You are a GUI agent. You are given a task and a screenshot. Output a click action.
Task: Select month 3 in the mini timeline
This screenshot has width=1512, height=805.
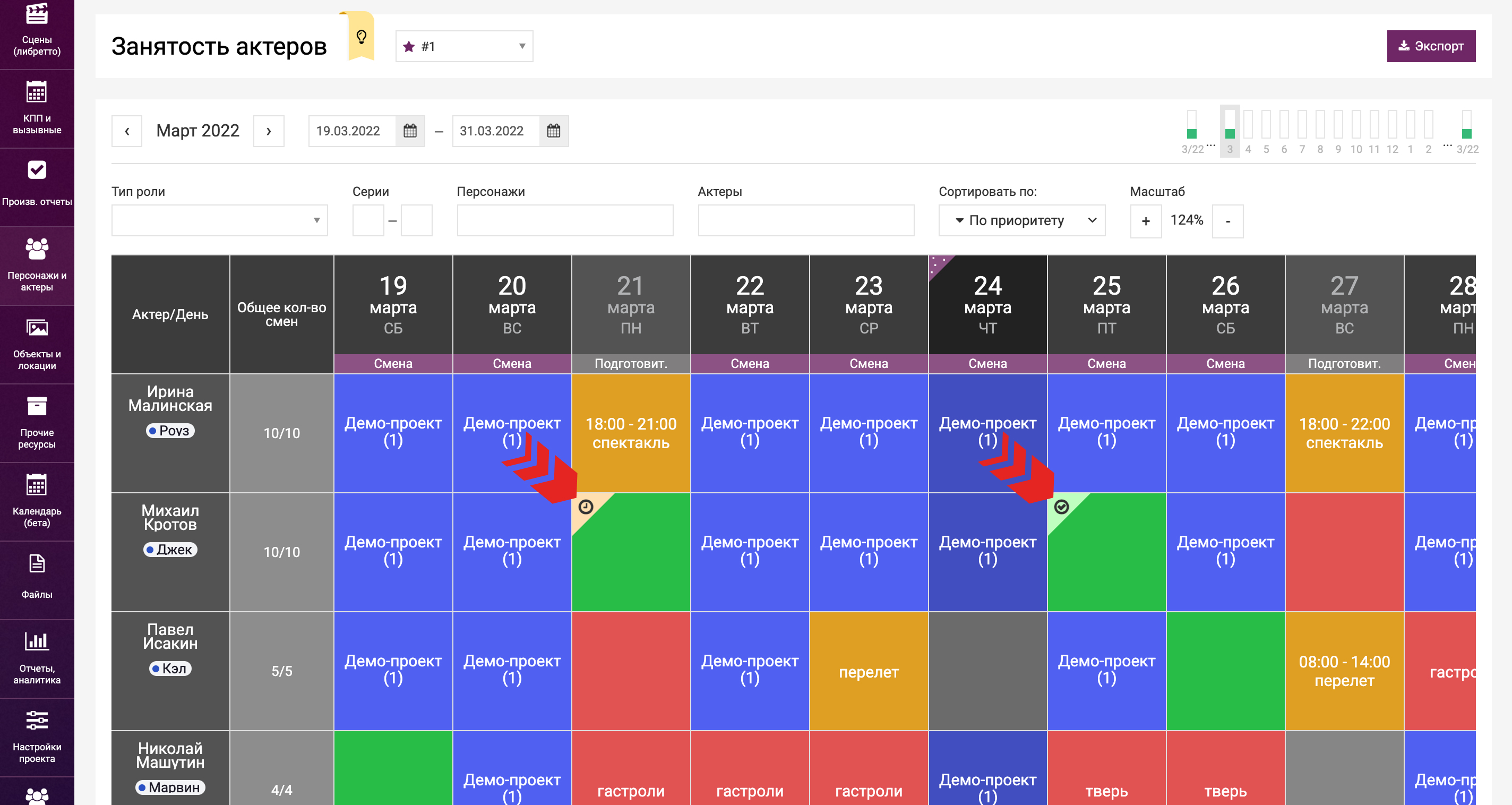click(1230, 132)
